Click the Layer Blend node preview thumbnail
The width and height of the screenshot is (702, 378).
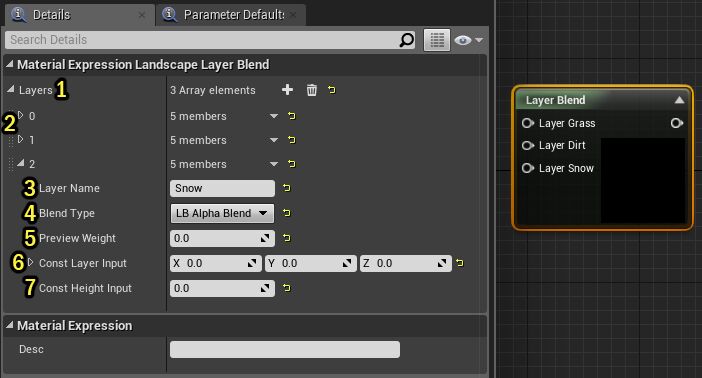[x=642, y=180]
